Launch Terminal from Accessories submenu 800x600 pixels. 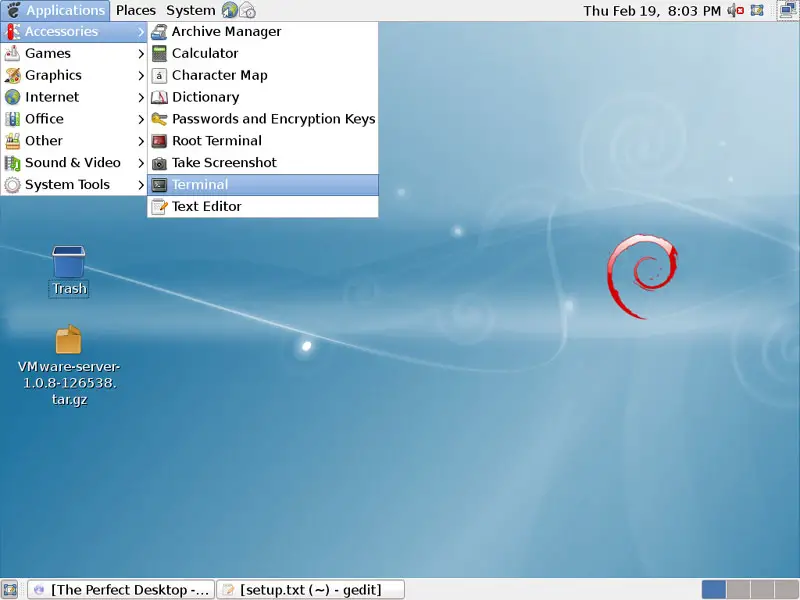[x=263, y=185]
